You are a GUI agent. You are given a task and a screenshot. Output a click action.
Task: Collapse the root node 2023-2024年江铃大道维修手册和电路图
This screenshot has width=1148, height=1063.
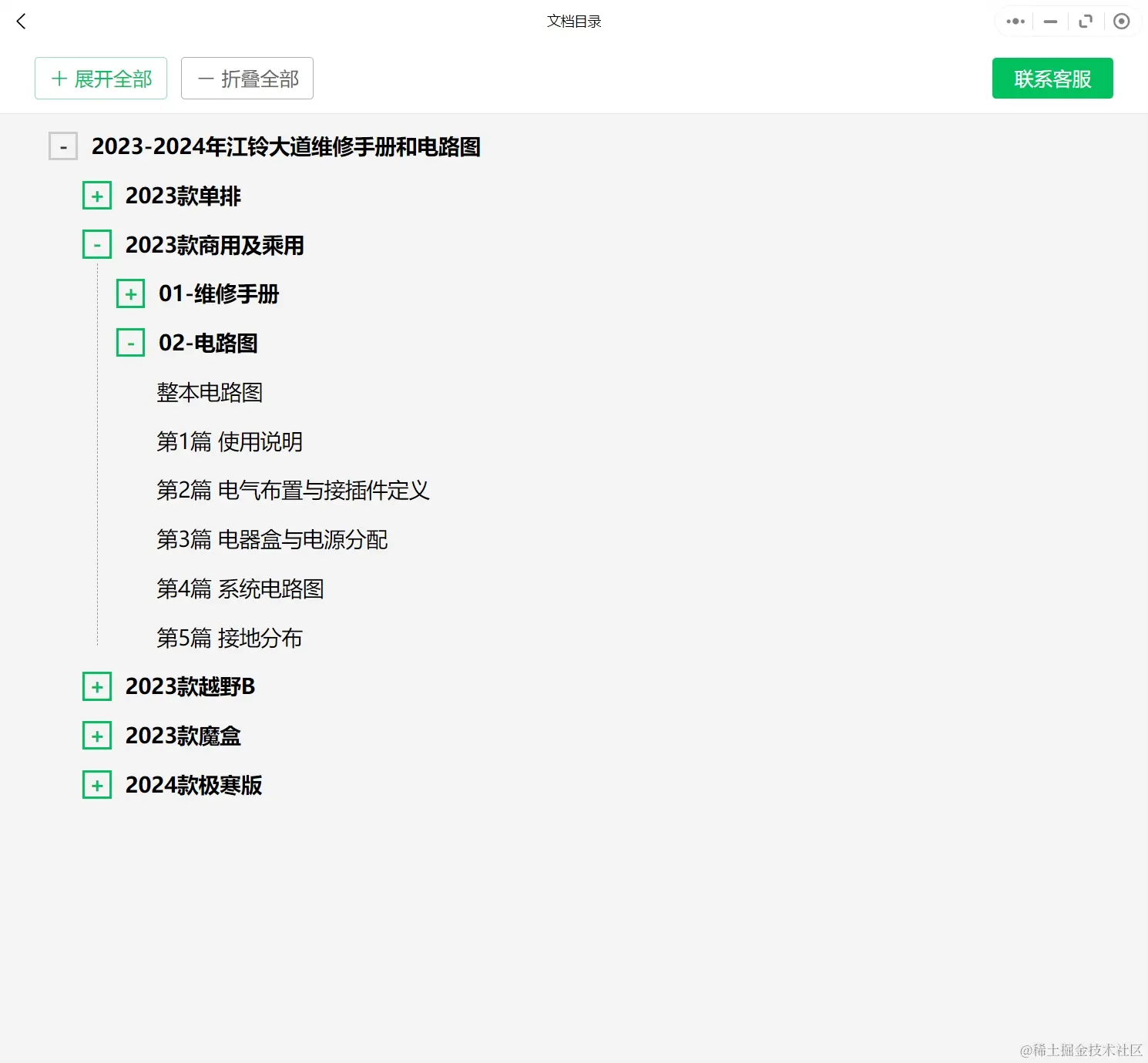tap(63, 146)
